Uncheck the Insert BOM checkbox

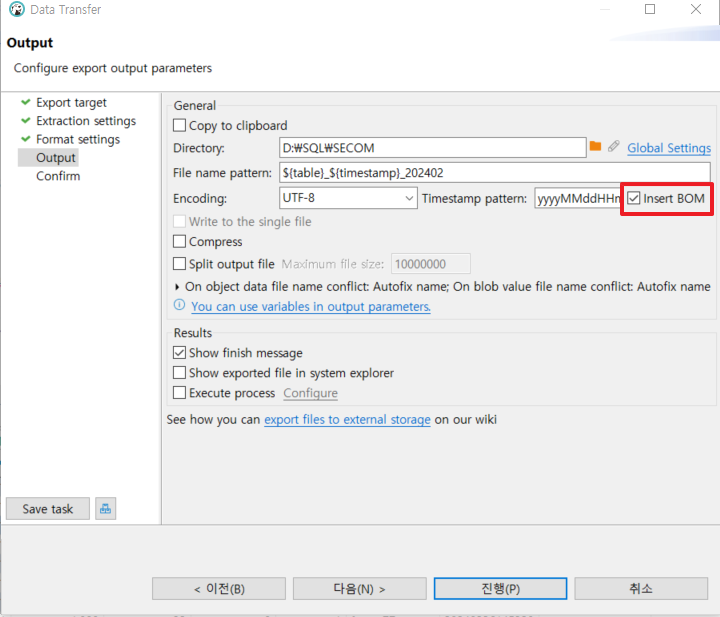pos(634,198)
